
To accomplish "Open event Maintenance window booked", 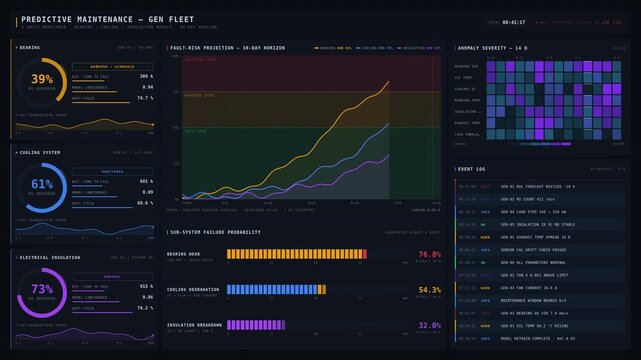I will (540, 300).
